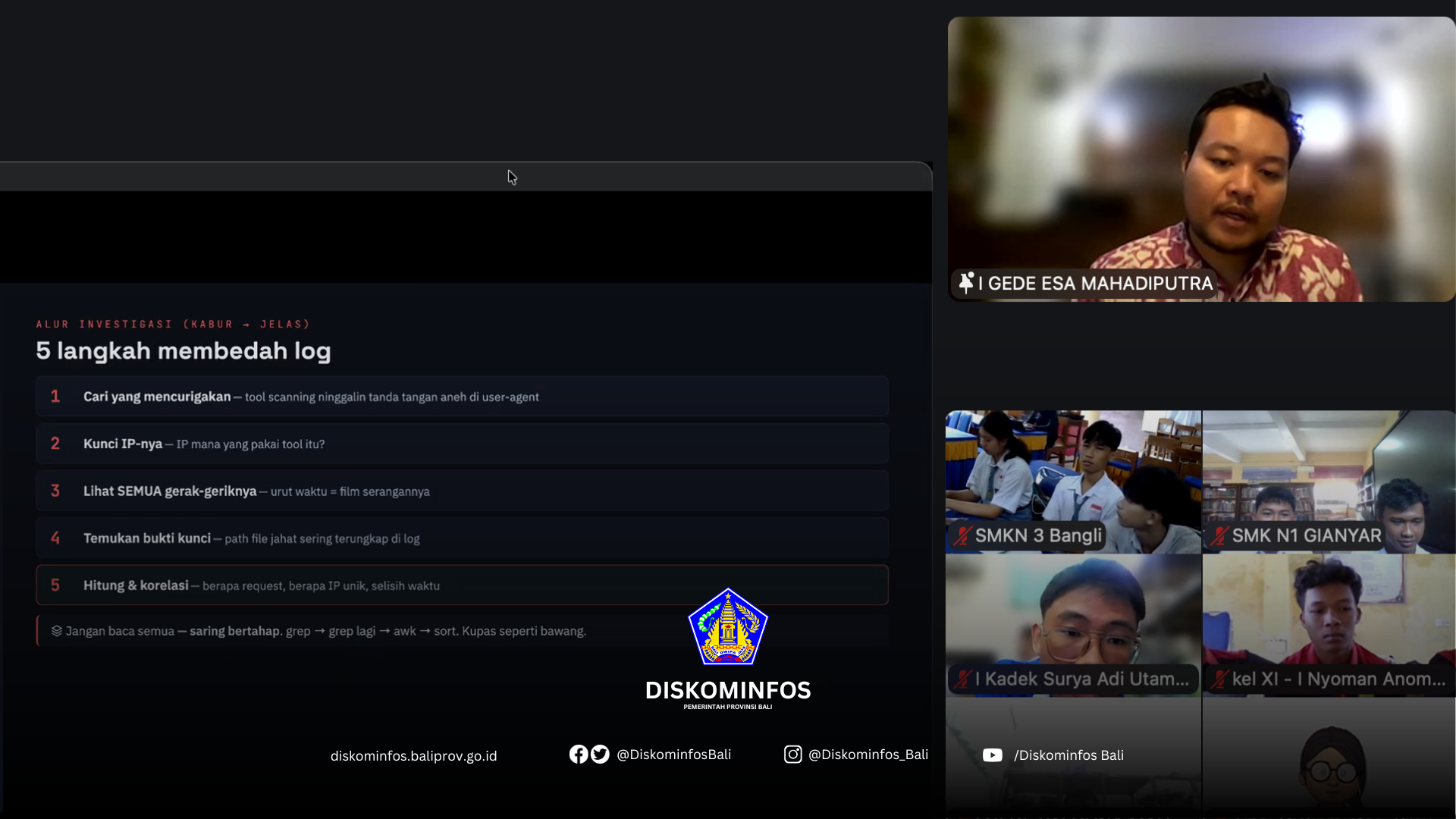The image size is (1456, 819).
Task: Click muted mic icon on I Kadek Surya tile
Action: pos(962,679)
